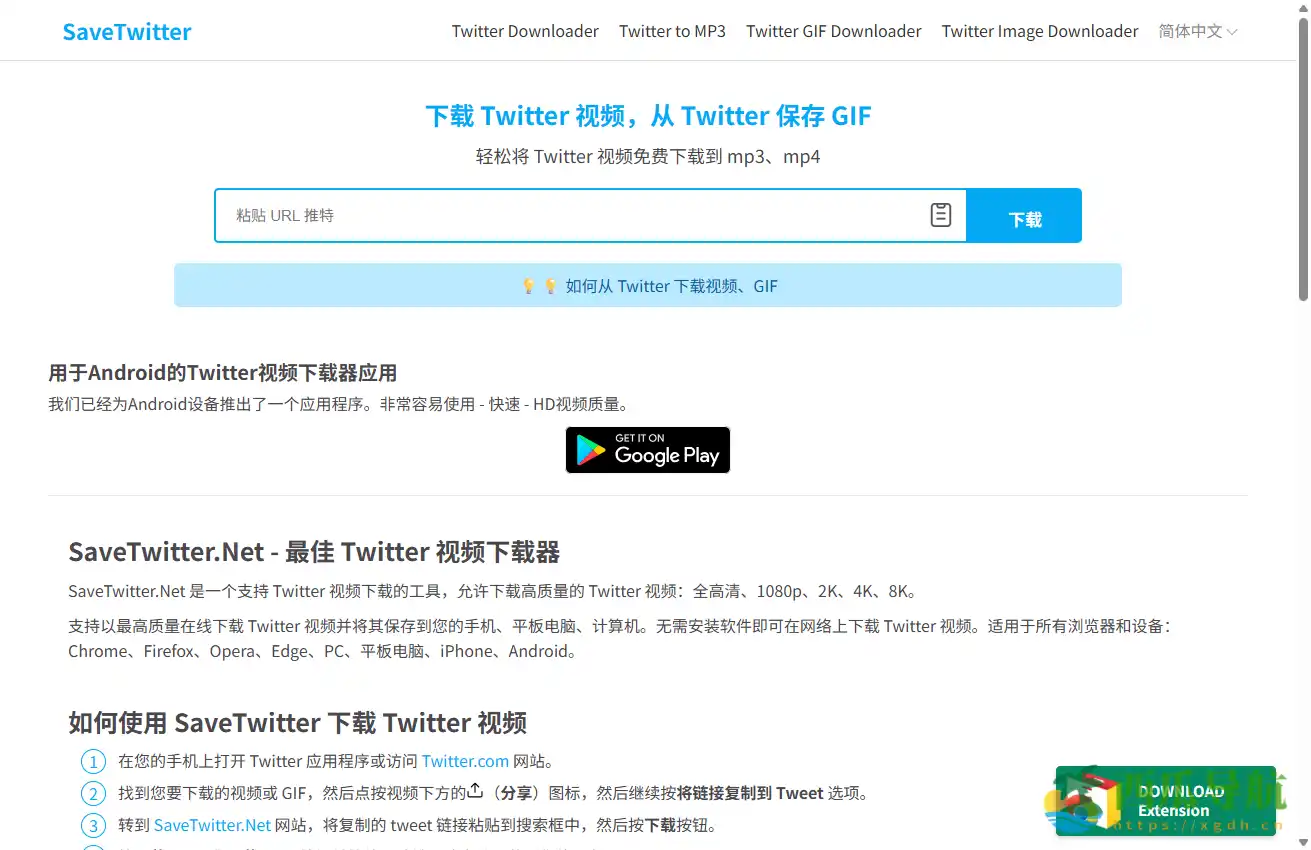Viewport: 1311px width, 850px height.
Task: Click the paste-from-clipboard icon in the URL box
Action: 940,215
